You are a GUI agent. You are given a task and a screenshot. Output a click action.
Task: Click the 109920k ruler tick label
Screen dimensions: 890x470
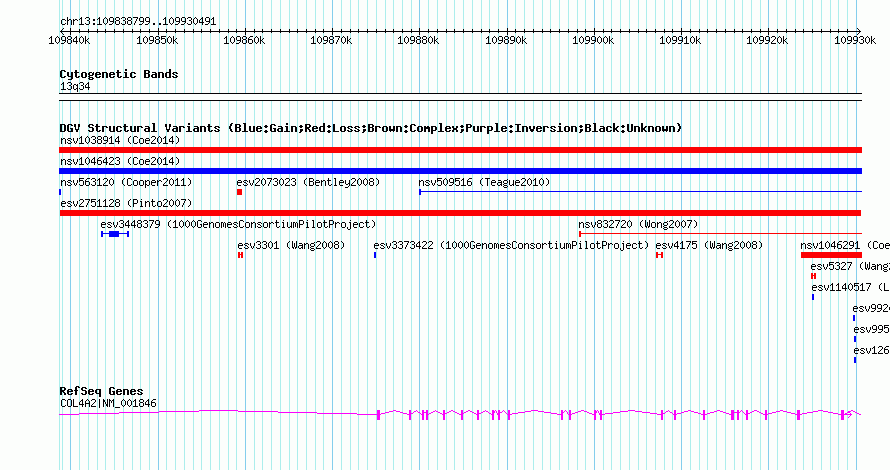(x=767, y=40)
